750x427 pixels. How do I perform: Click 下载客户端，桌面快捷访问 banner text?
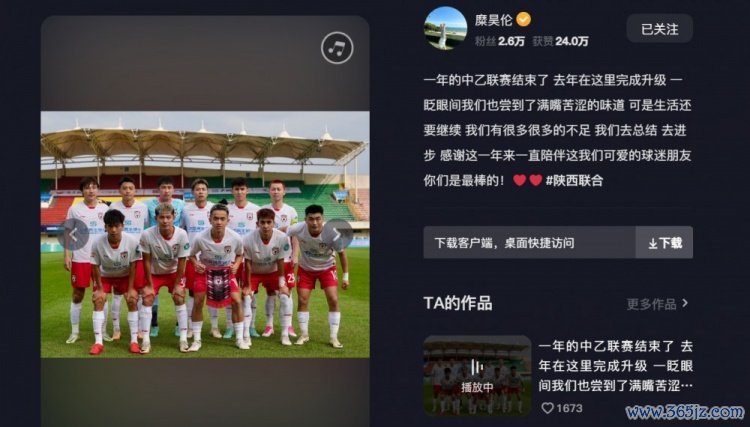[x=504, y=243]
